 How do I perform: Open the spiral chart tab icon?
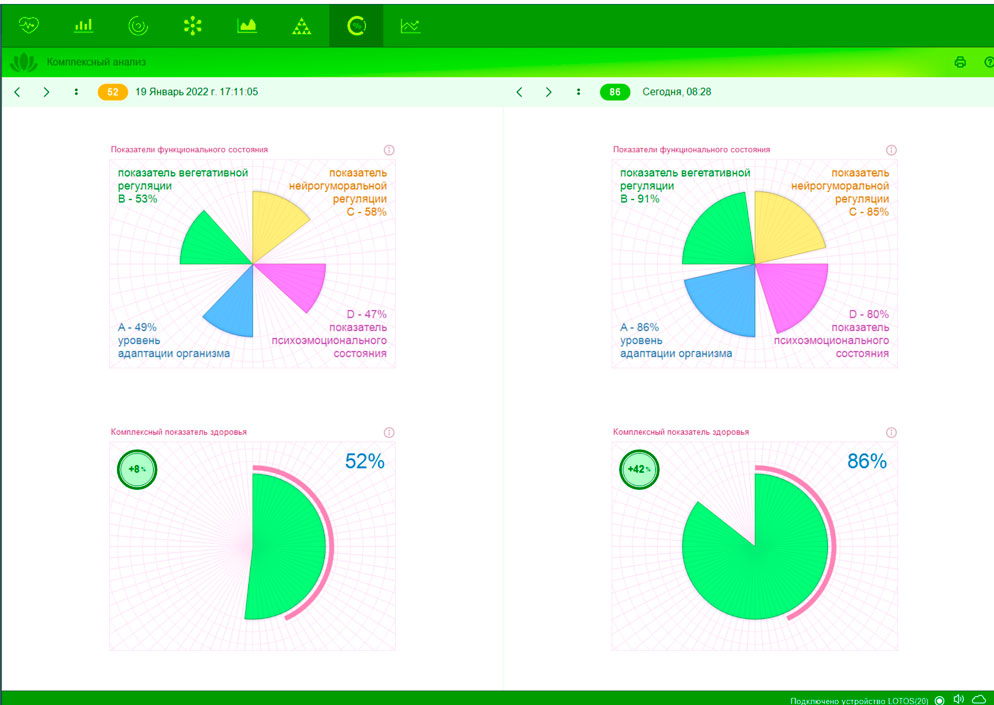(x=138, y=25)
